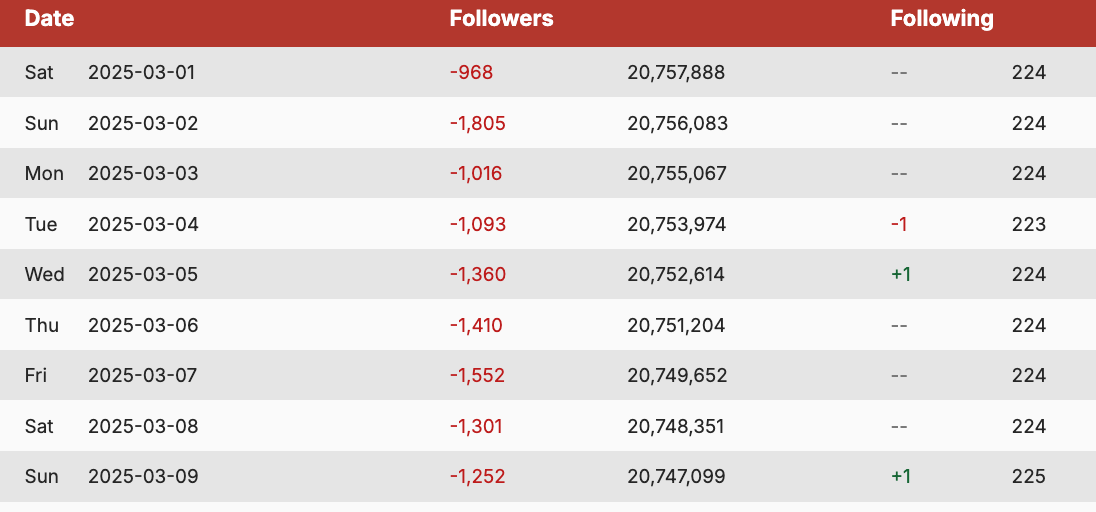
Task: Select following count 225
Action: click(x=1029, y=476)
